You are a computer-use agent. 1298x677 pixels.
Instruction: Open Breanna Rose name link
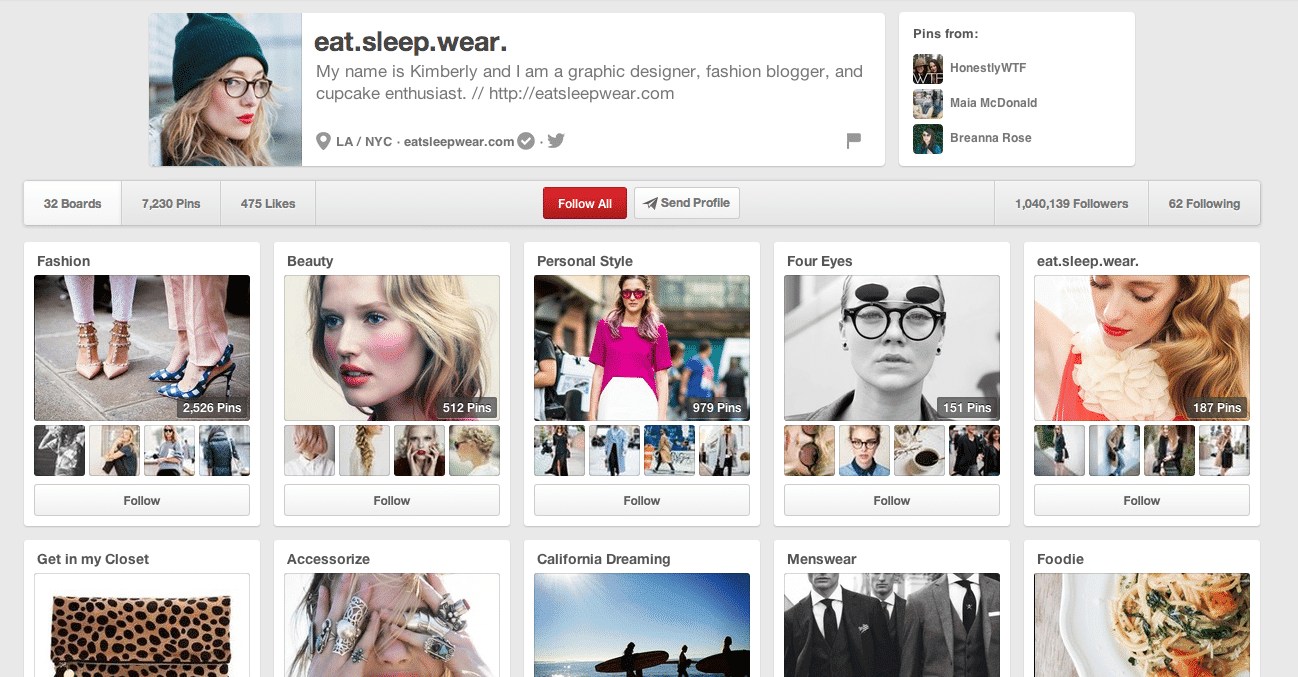(990, 138)
